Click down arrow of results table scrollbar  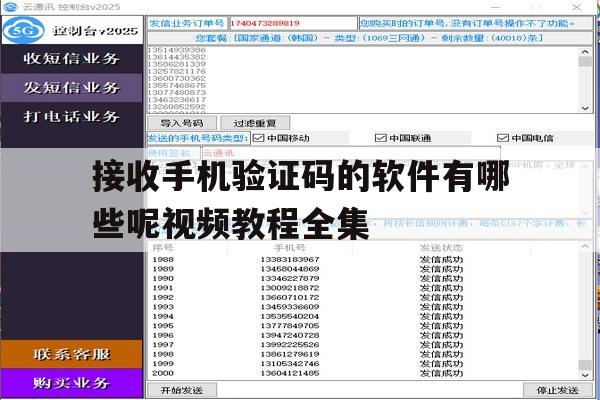(x=585, y=375)
